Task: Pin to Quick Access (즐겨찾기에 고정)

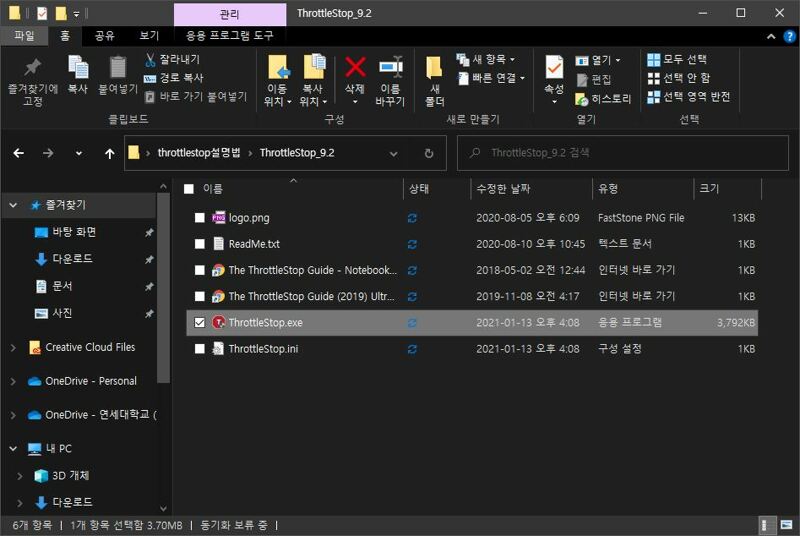Action: pyautogui.click(x=33, y=81)
